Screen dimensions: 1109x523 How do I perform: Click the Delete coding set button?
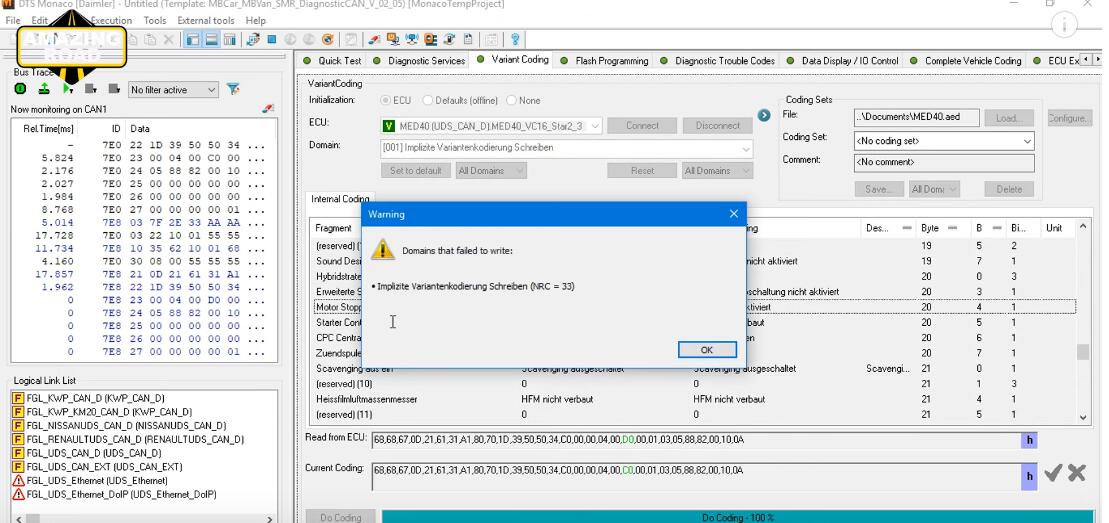point(1009,189)
